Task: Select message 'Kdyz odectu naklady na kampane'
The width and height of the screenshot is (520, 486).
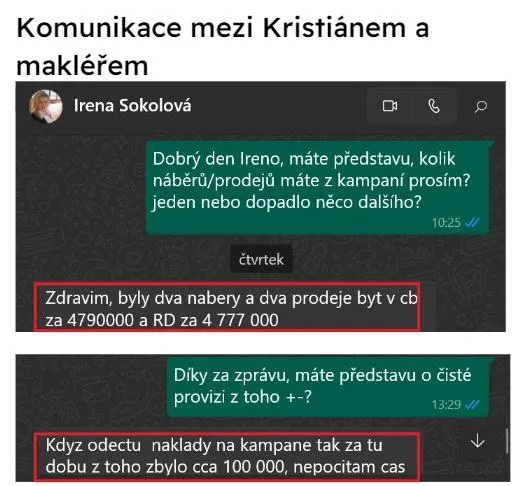Action: pyautogui.click(x=227, y=457)
